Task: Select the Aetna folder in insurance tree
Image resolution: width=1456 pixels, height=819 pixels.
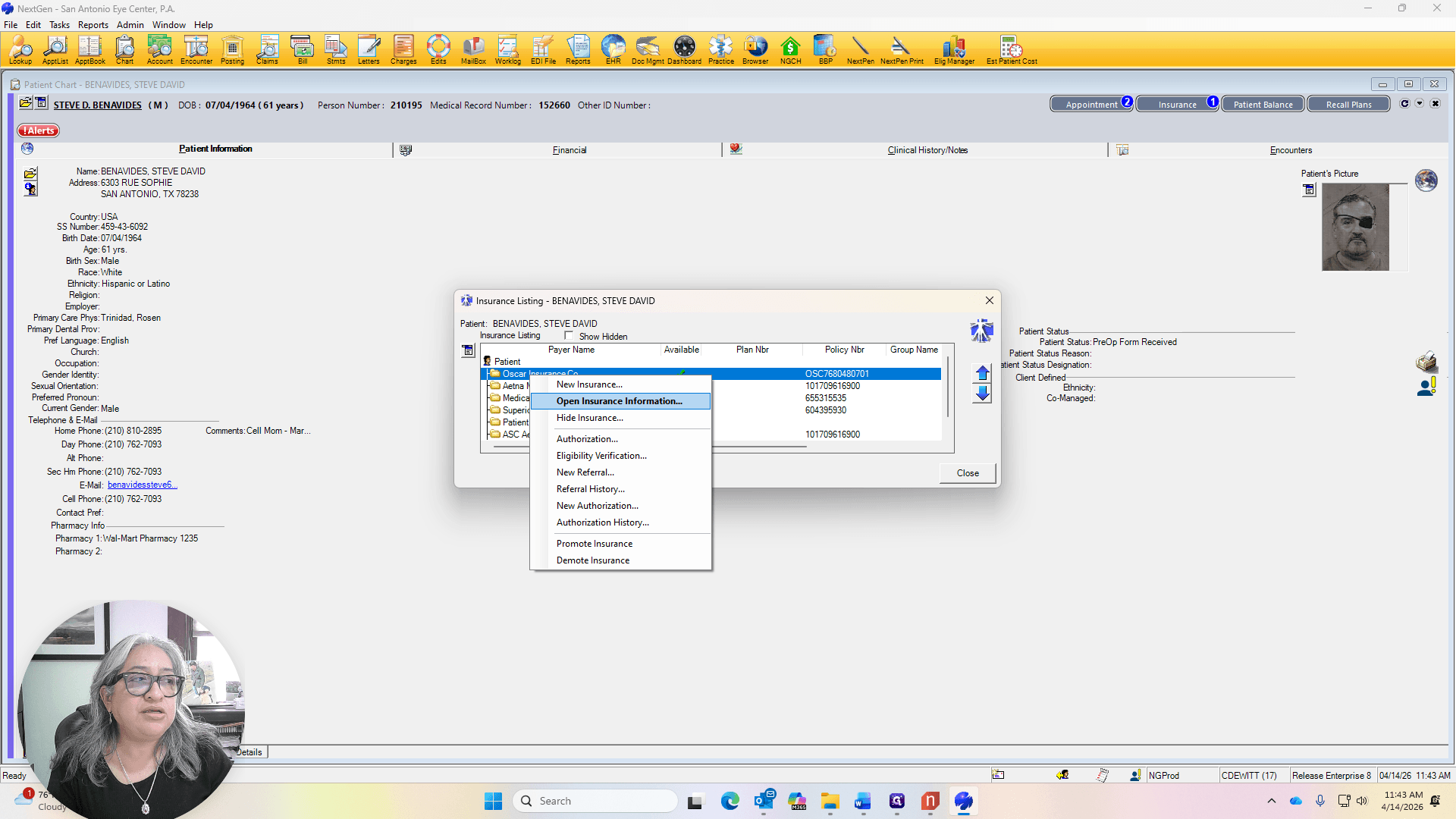Action: 495,386
